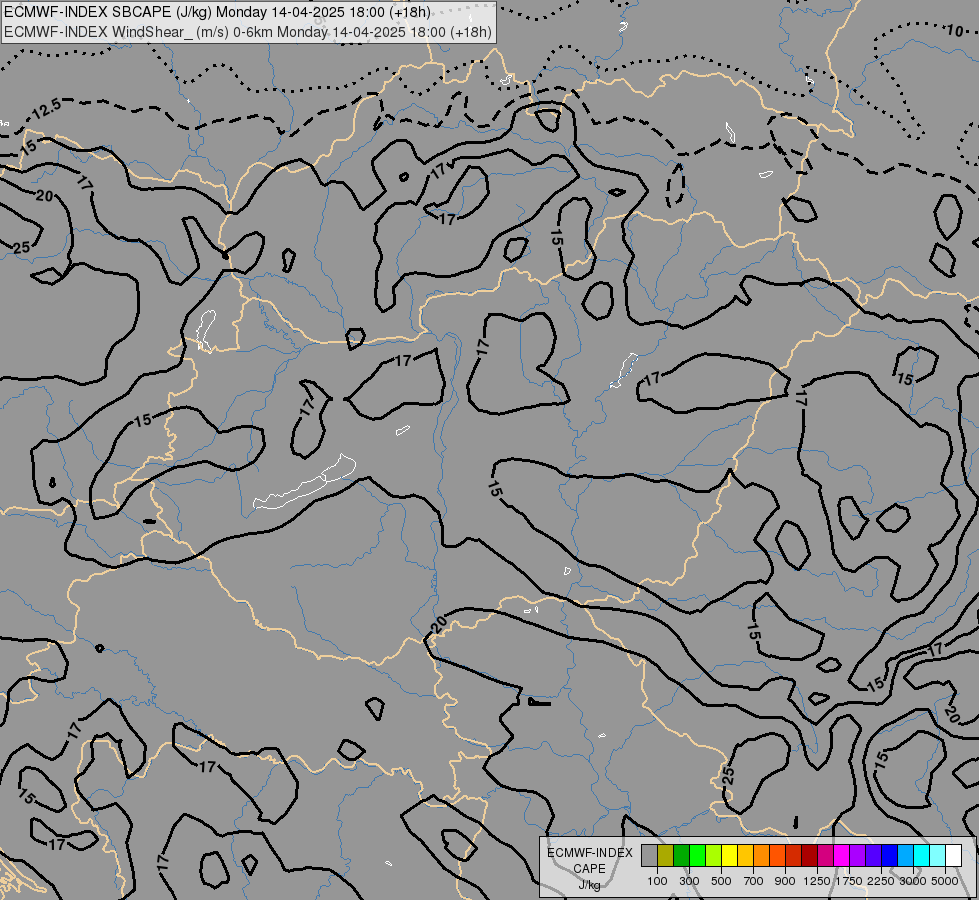The width and height of the screenshot is (979, 900).
Task: Click the 12.5 contour label
Action: pyautogui.click(x=46, y=109)
